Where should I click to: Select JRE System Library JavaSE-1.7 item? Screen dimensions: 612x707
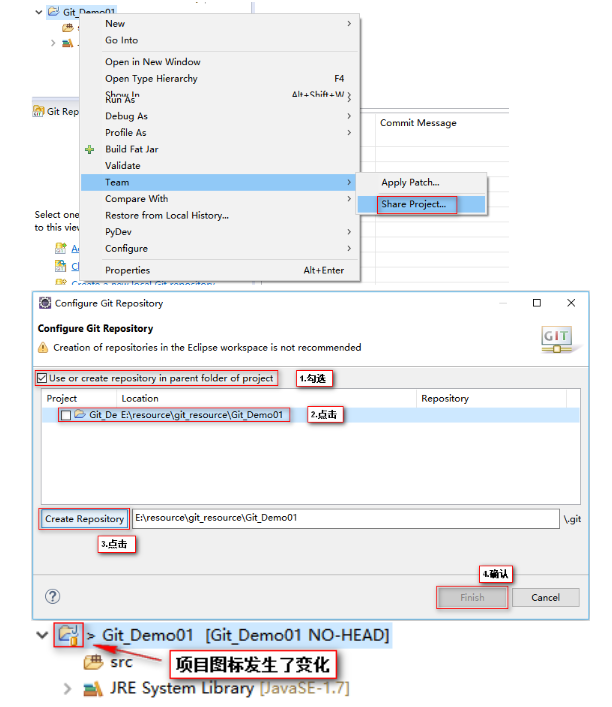[229, 689]
